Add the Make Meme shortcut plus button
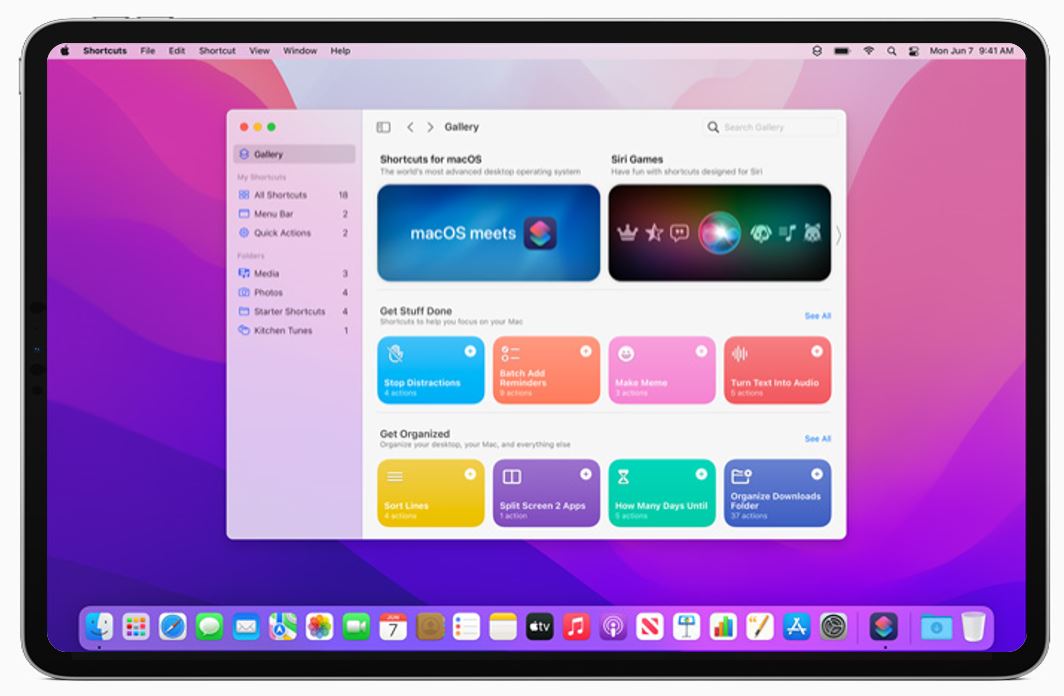Viewport: 1064px width, 696px height. [701, 351]
